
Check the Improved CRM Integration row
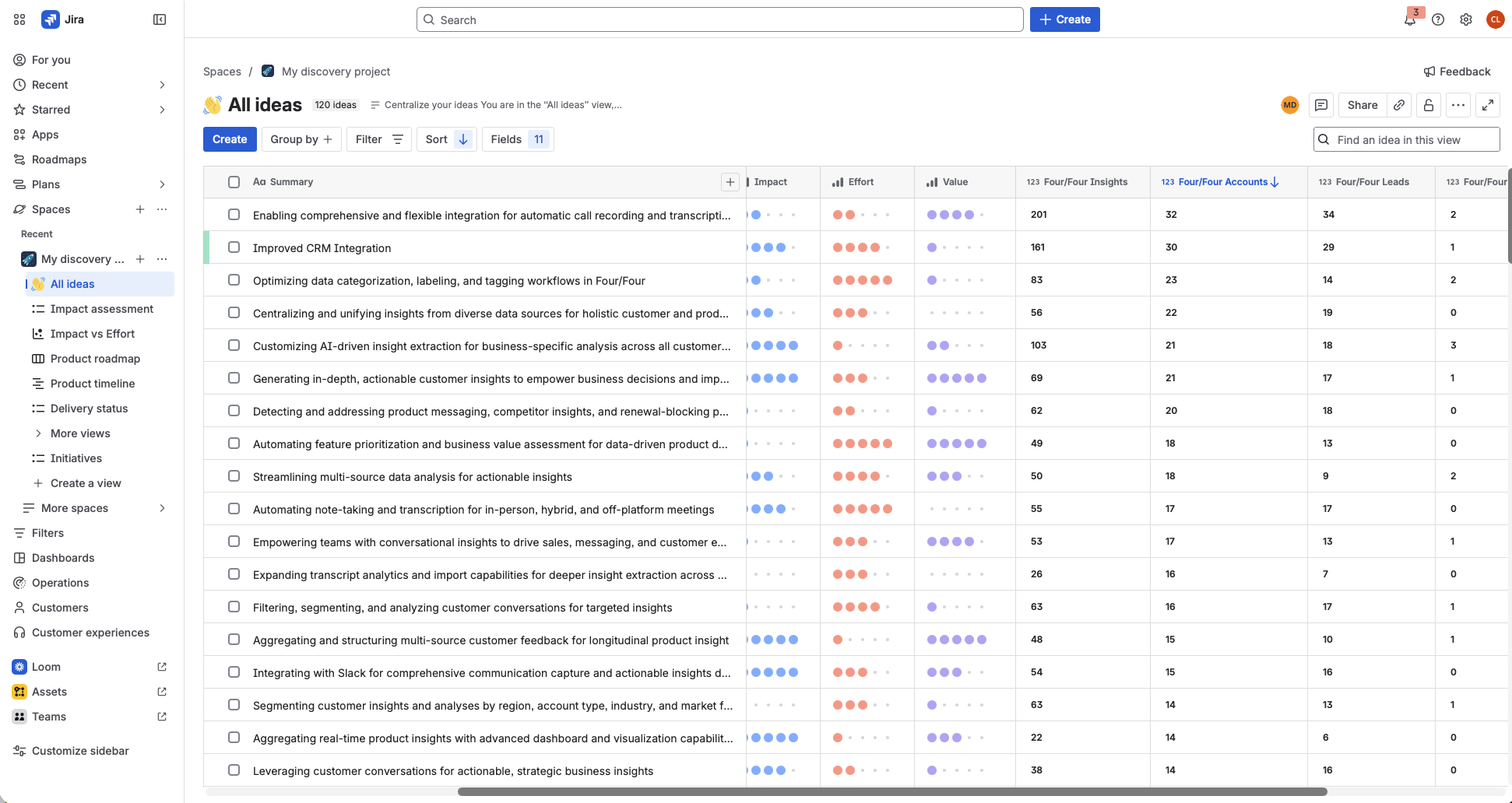234,247
